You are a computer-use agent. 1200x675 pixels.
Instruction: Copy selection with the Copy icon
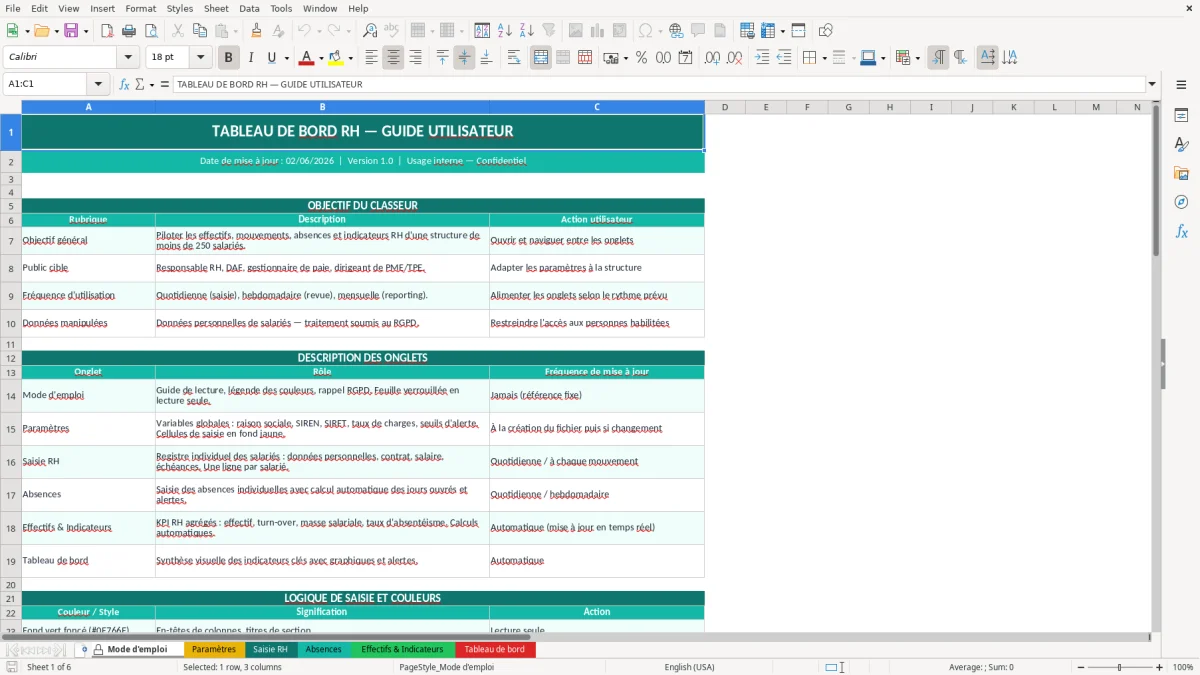pyautogui.click(x=199, y=31)
